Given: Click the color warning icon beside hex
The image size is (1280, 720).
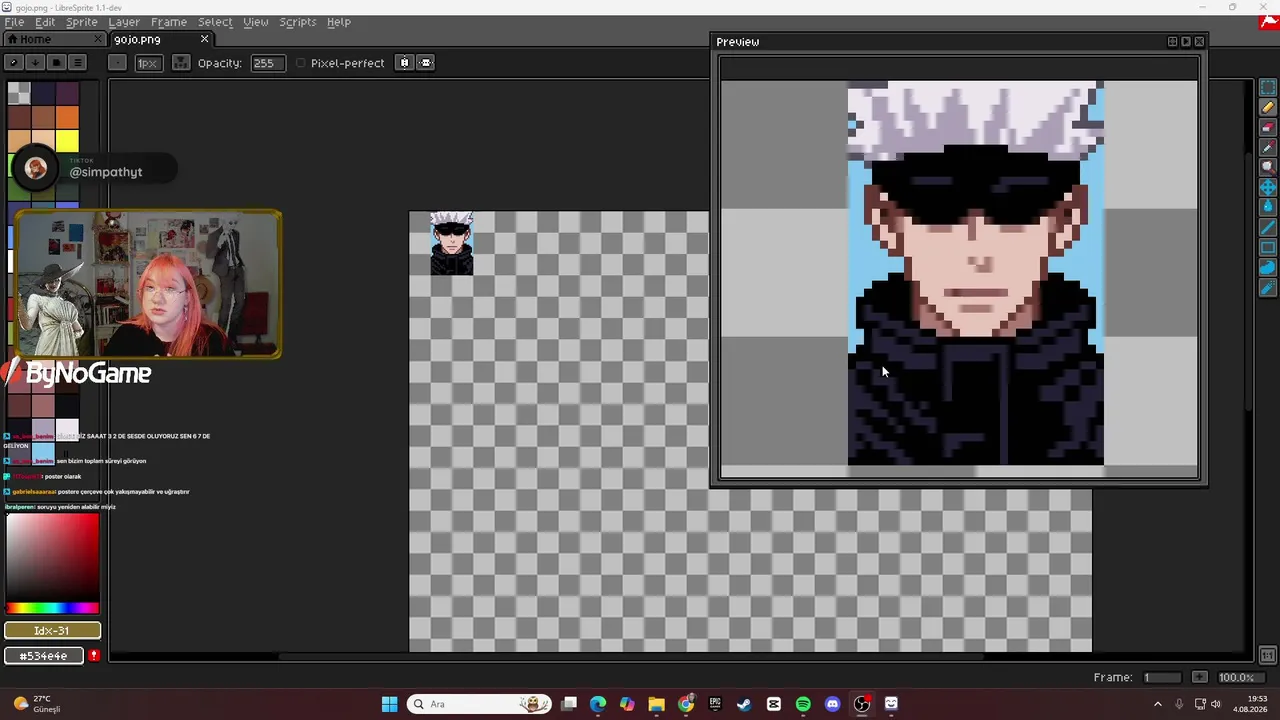Looking at the screenshot, I should pyautogui.click(x=94, y=656).
